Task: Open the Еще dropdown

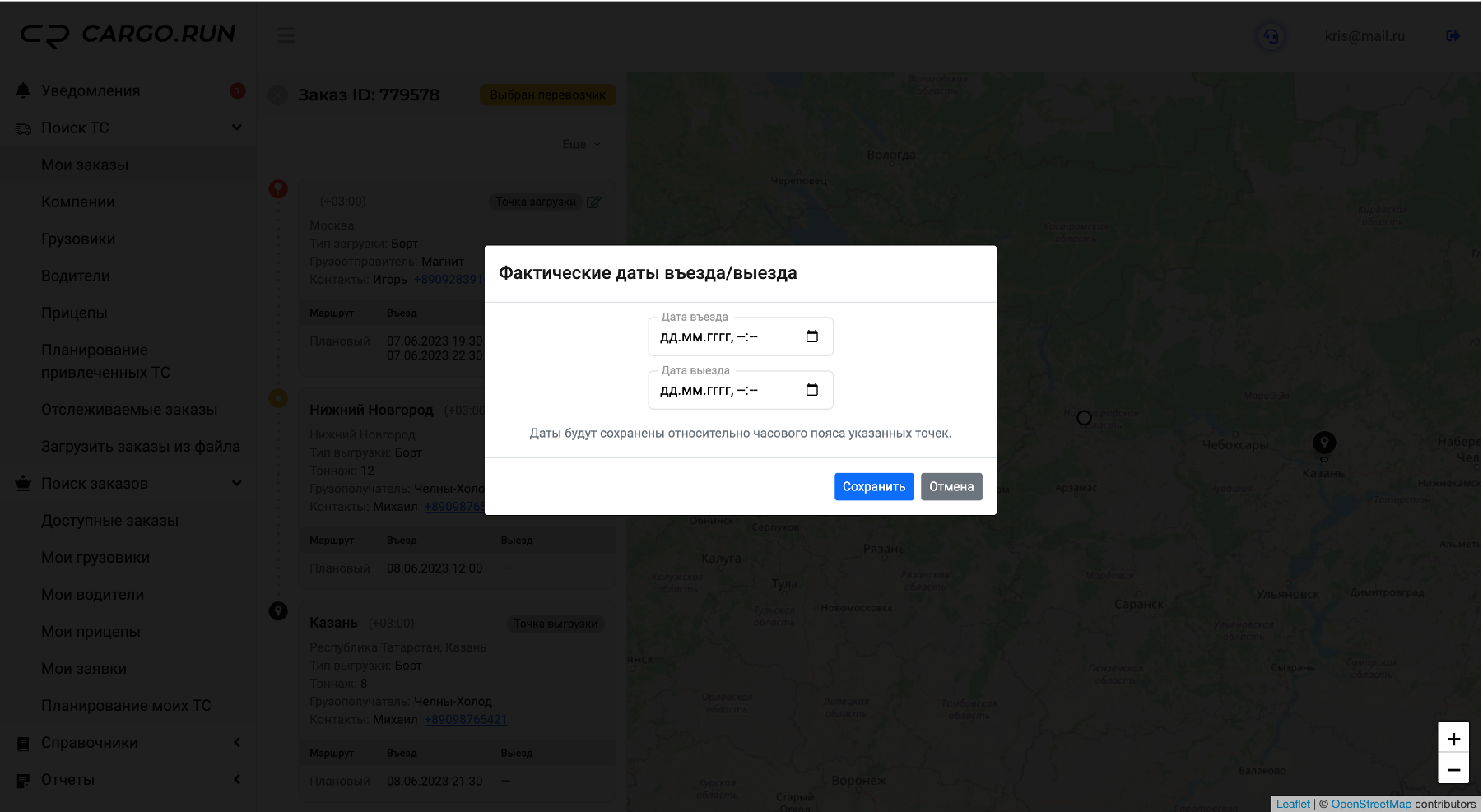Action: (580, 144)
